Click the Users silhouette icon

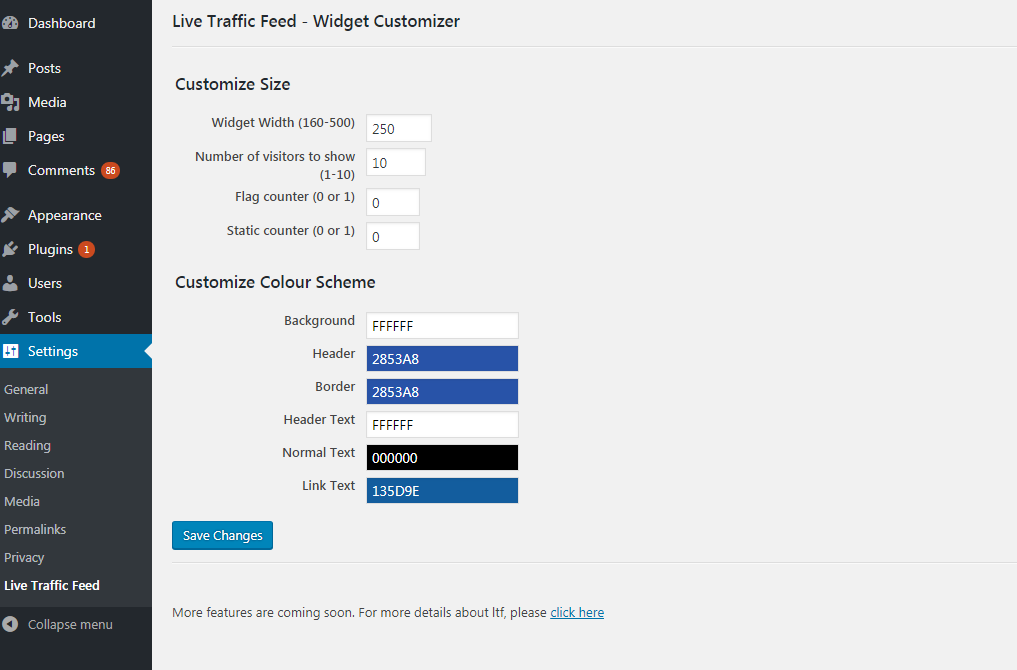[x=10, y=283]
